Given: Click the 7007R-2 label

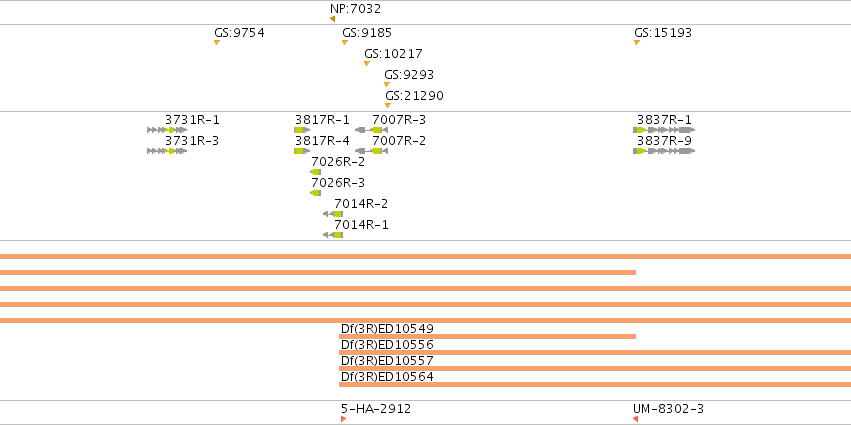Looking at the screenshot, I should (x=399, y=141).
